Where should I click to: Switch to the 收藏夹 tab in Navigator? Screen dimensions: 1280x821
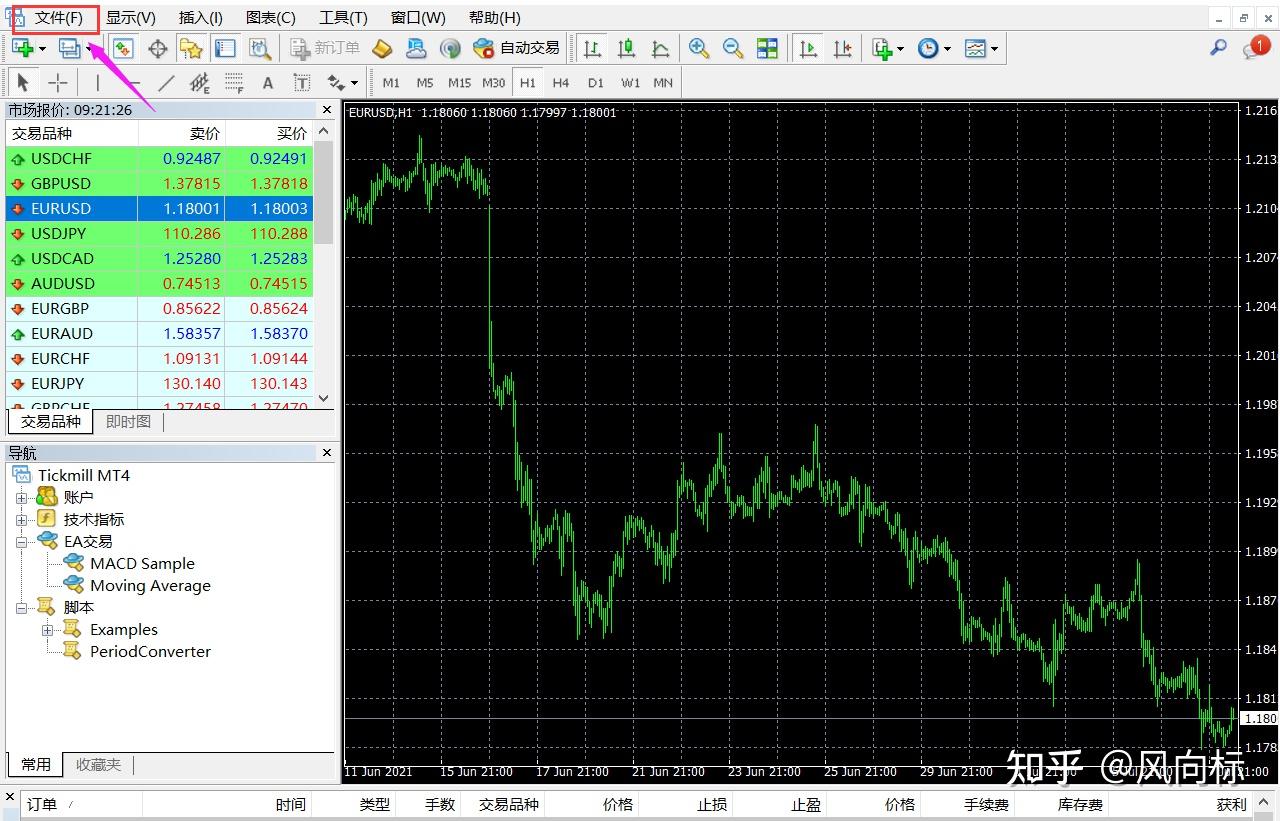pos(98,765)
